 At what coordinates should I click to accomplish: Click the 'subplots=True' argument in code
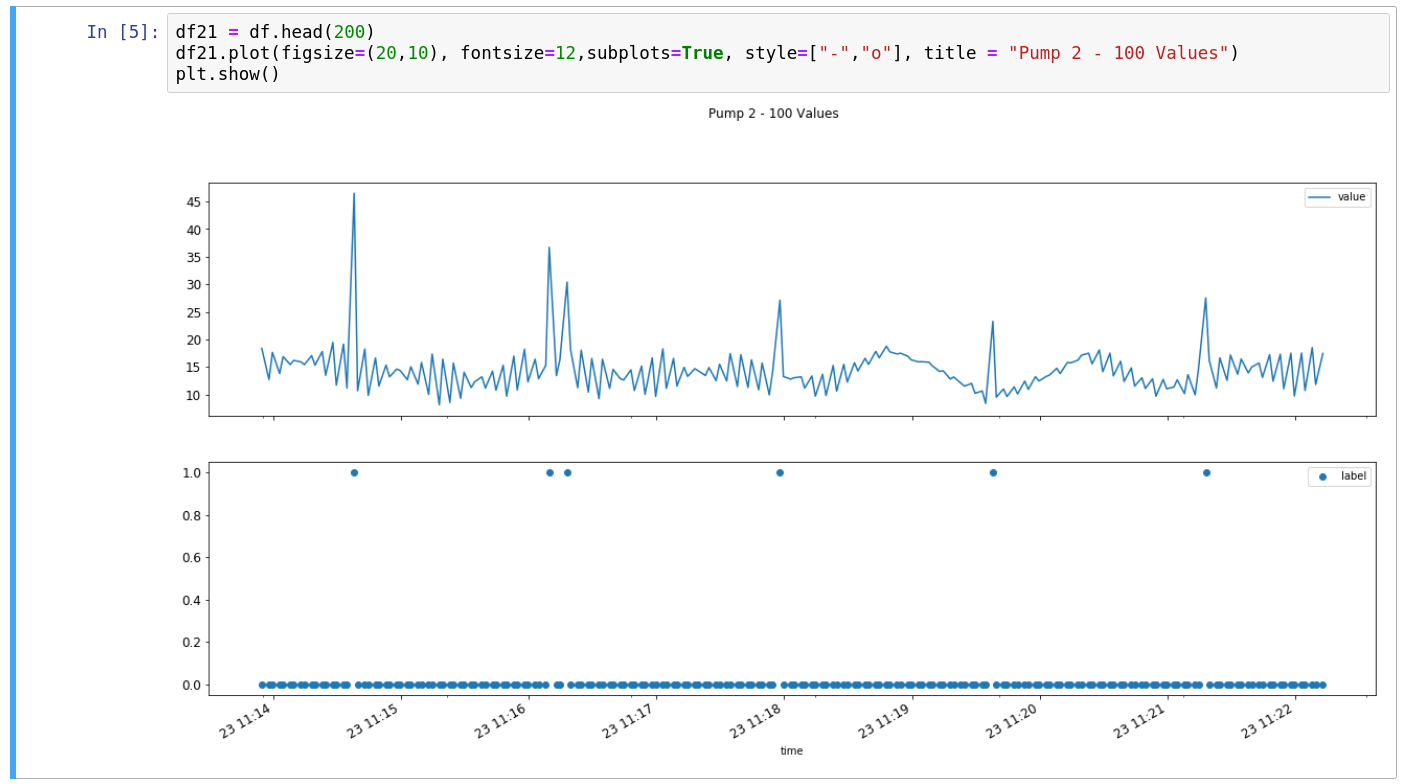tap(654, 53)
